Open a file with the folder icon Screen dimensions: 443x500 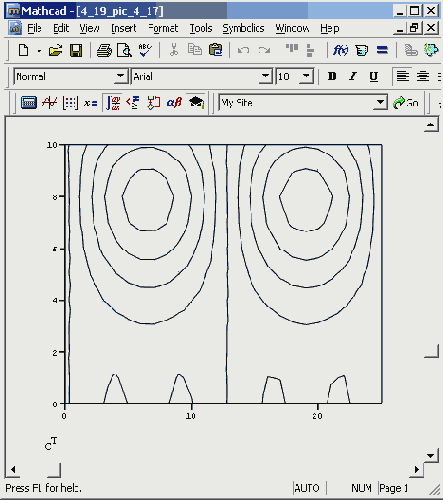pos(56,50)
